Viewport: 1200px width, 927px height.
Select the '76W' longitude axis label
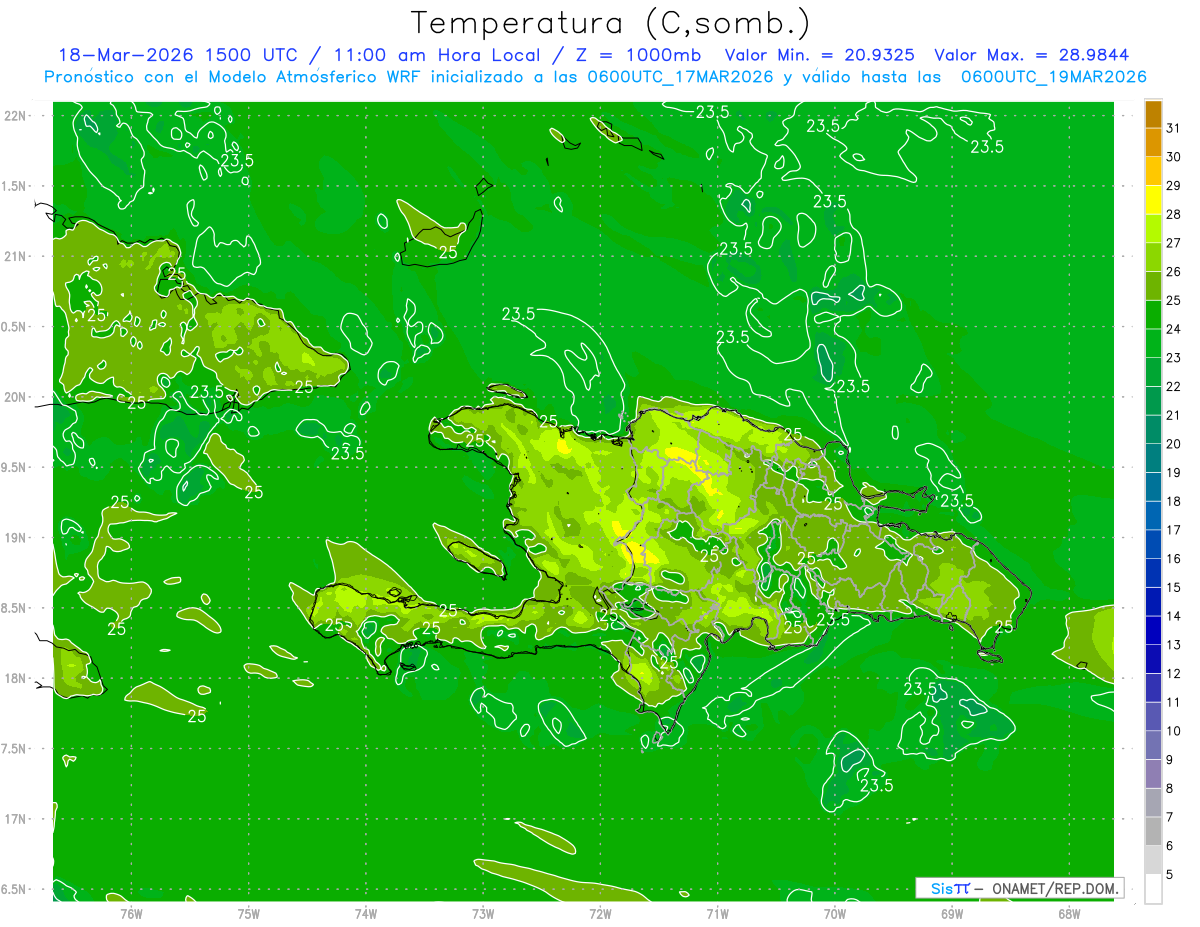coord(131,914)
